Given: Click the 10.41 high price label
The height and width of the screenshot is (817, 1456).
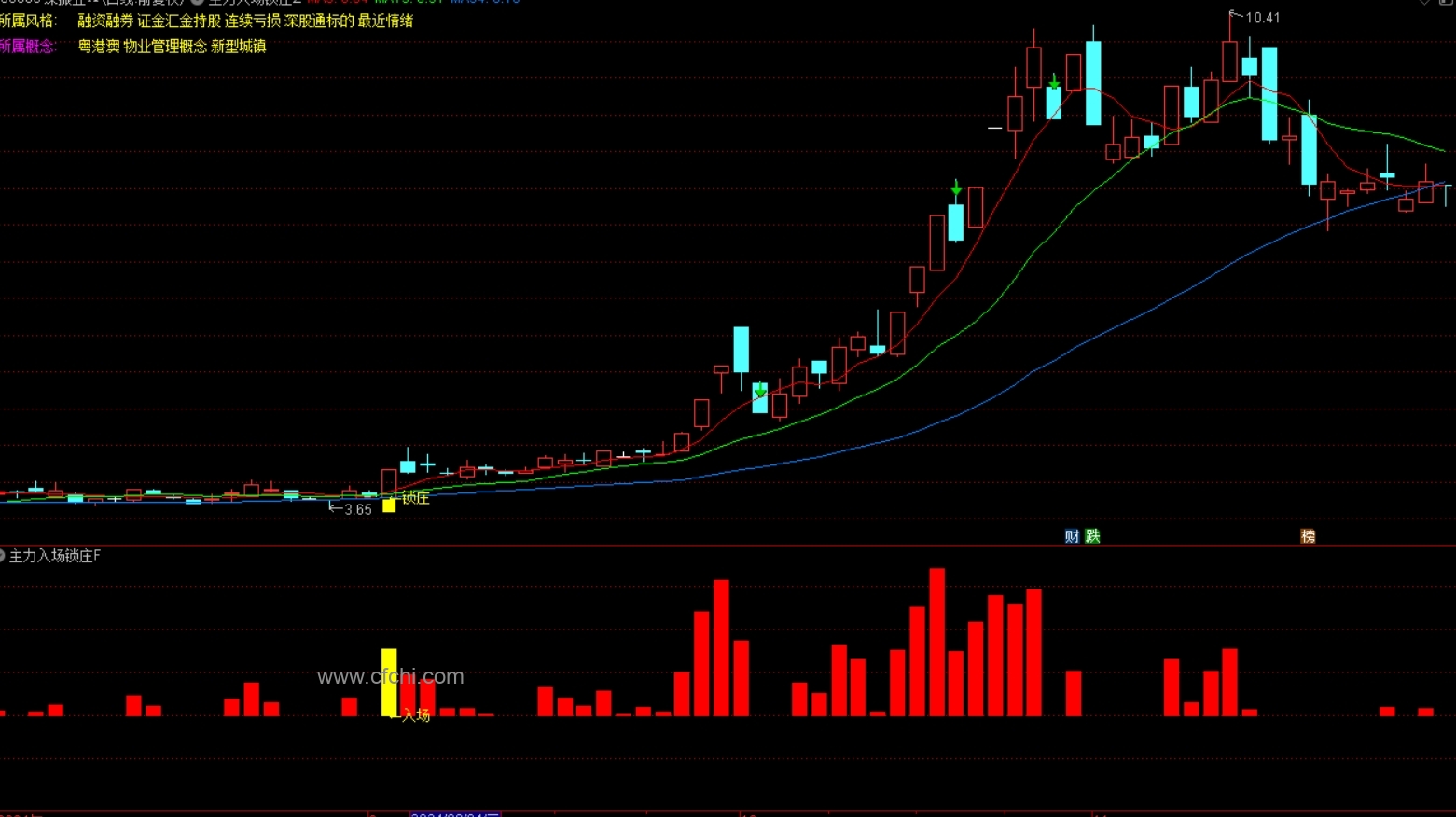Looking at the screenshot, I should point(1263,18).
